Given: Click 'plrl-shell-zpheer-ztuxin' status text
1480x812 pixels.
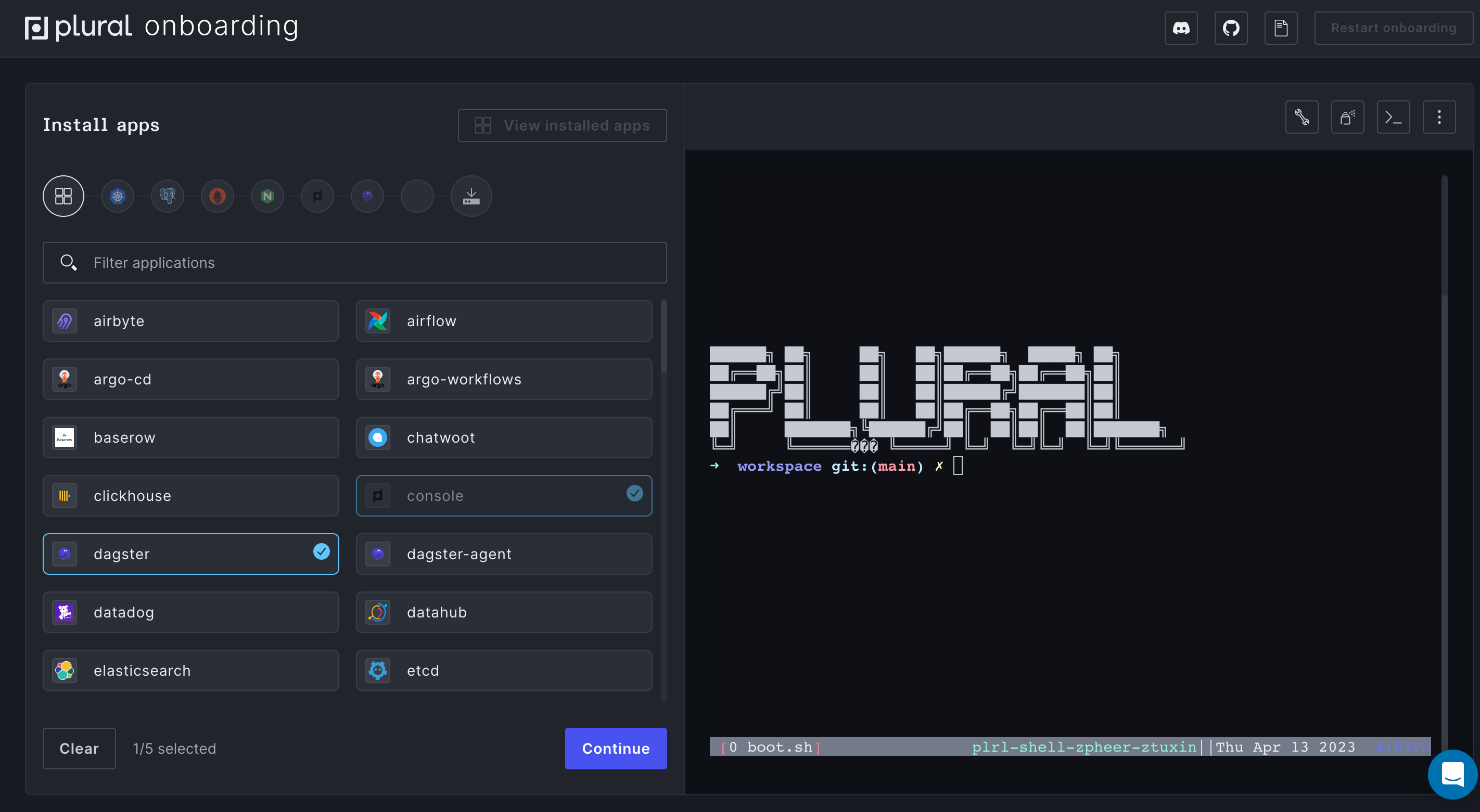Looking at the screenshot, I should click(1083, 746).
